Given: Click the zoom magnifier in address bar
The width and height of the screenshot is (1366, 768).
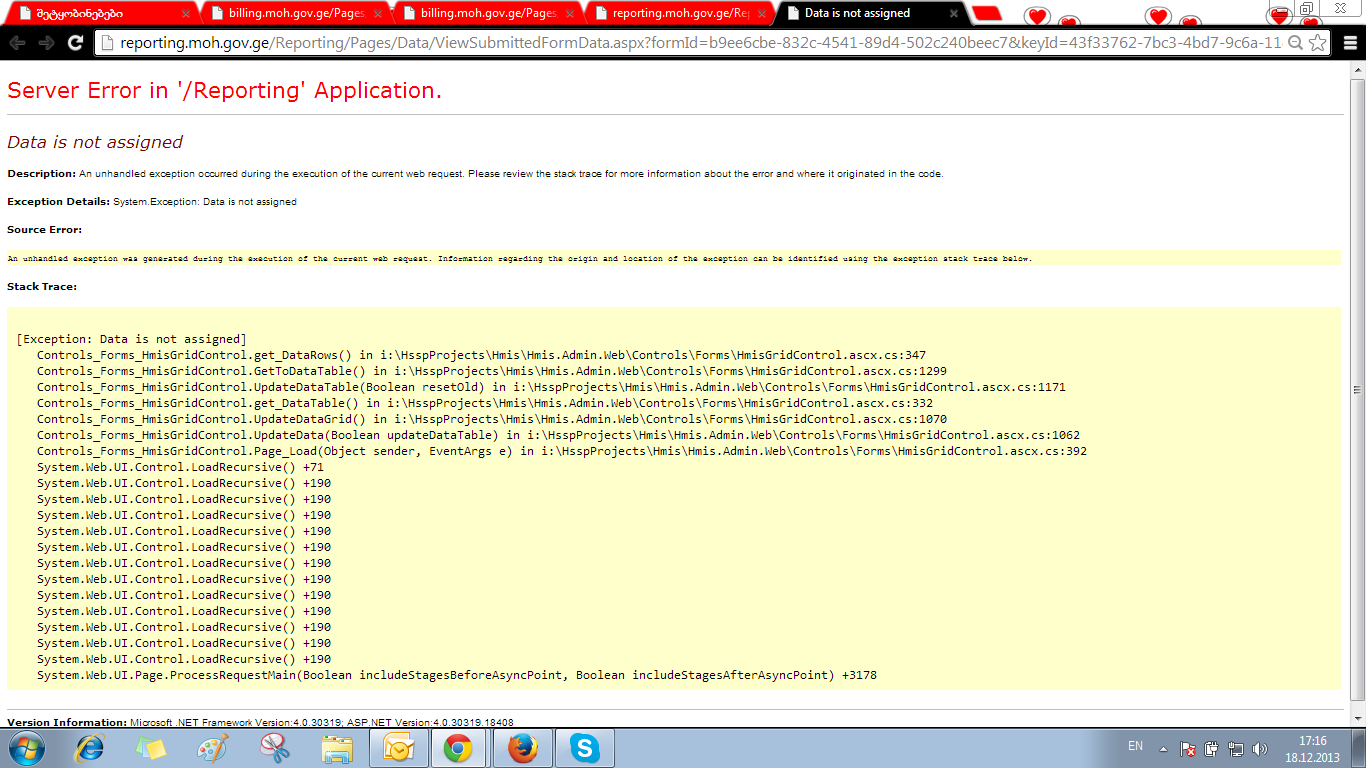Looking at the screenshot, I should [x=1295, y=43].
